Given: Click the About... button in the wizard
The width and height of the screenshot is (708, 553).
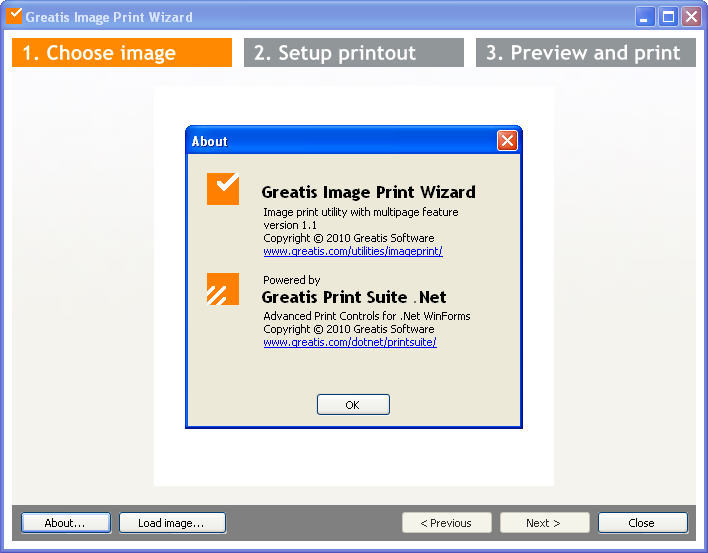Looking at the screenshot, I should 66,523.
